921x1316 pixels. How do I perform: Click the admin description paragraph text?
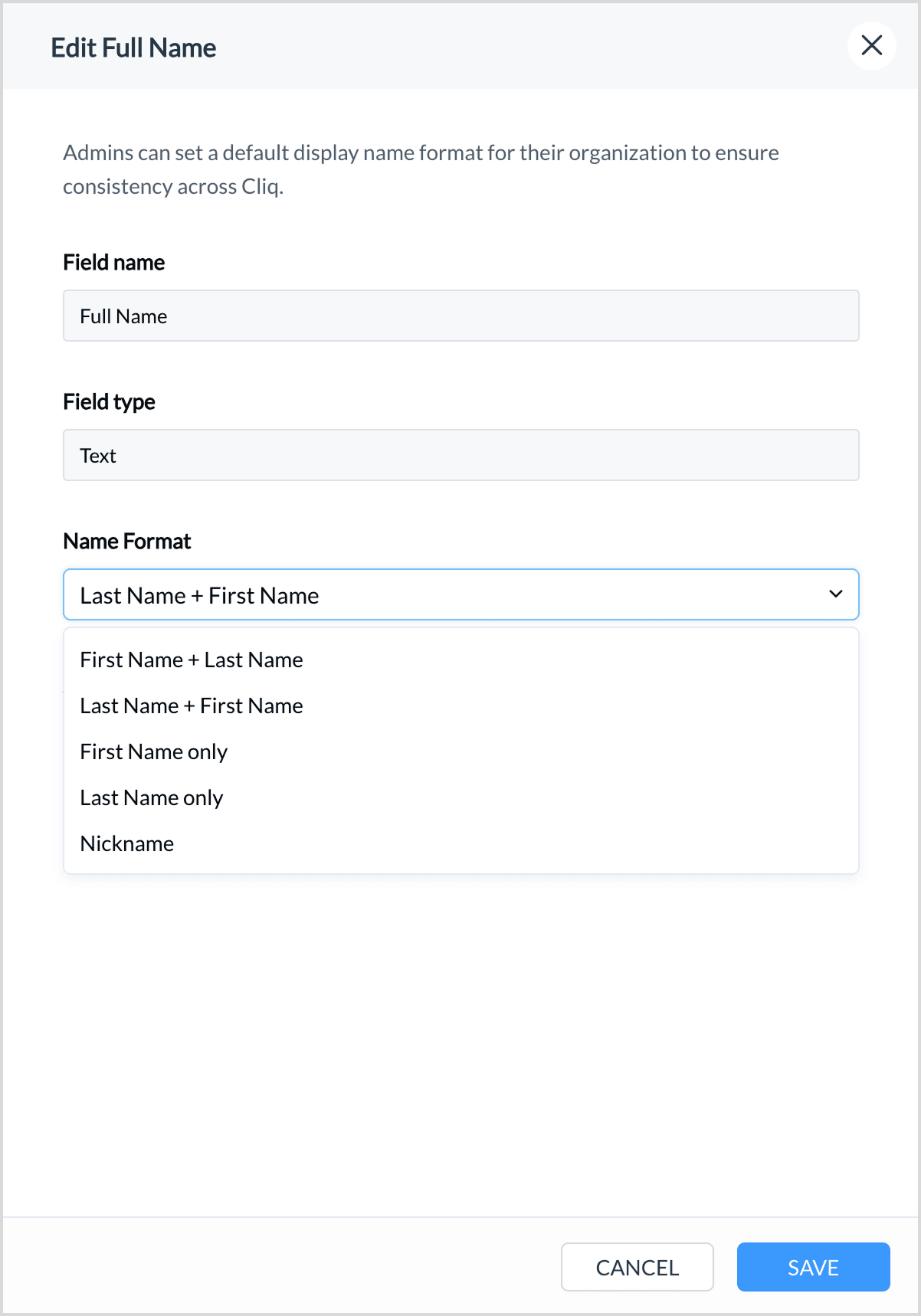click(x=421, y=169)
